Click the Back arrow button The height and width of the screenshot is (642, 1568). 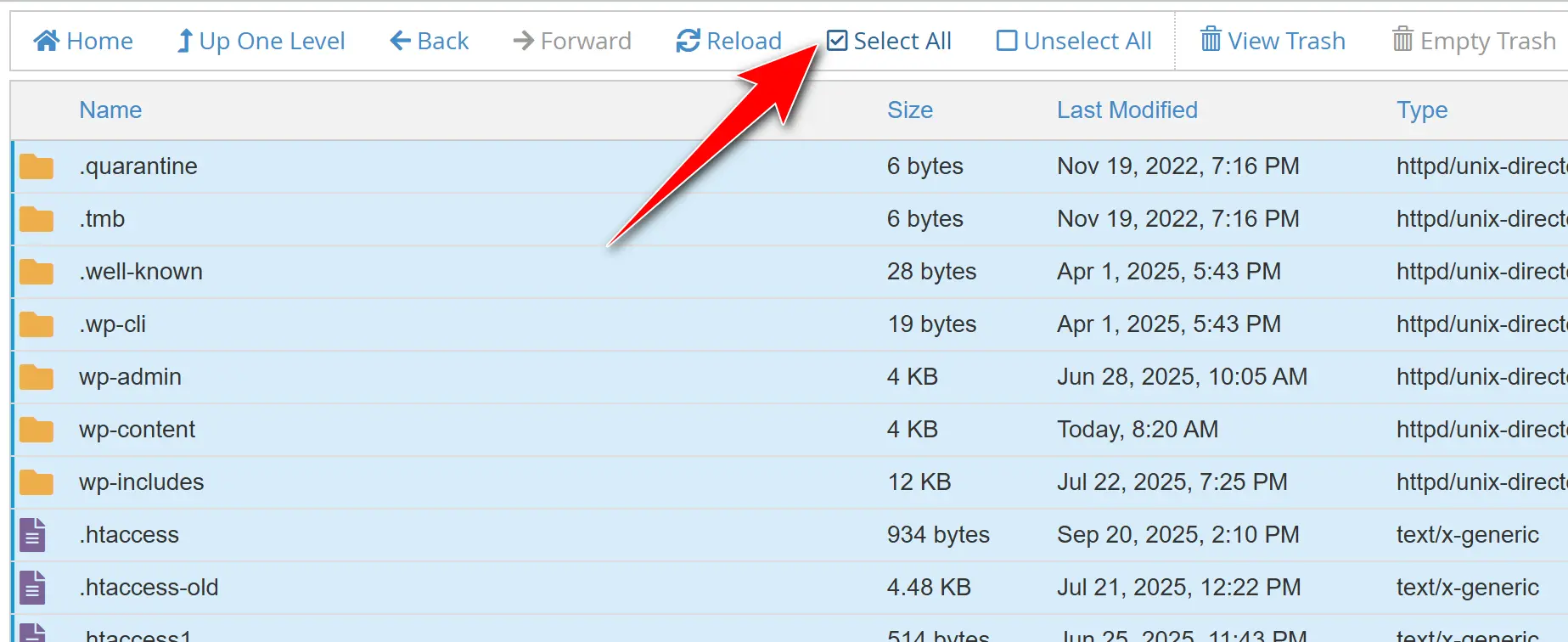pos(429,41)
